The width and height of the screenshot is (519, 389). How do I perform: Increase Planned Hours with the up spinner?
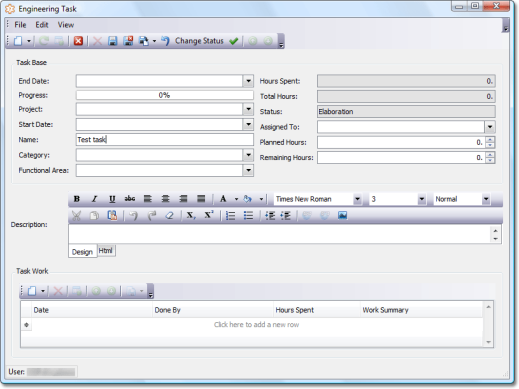[x=490, y=139]
